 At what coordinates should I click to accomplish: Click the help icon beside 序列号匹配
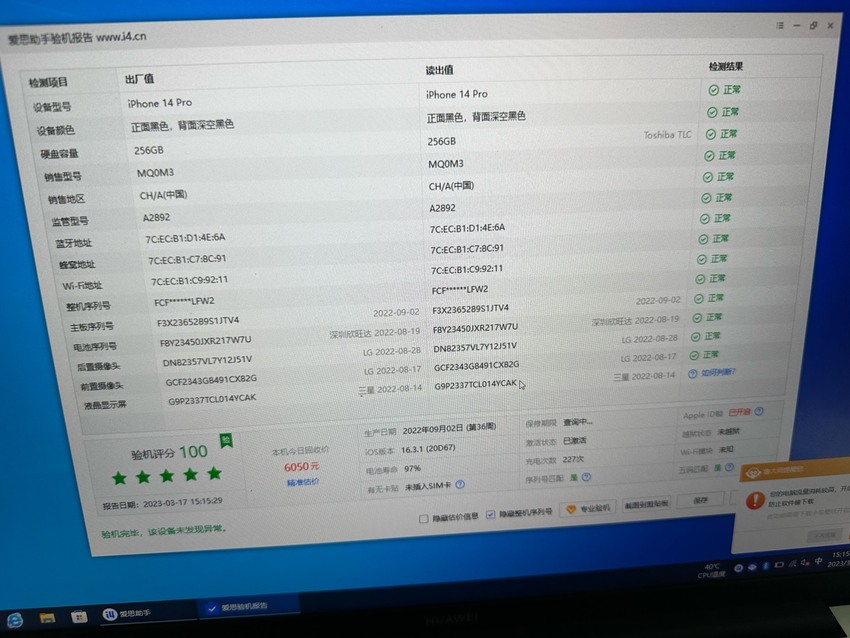586,477
